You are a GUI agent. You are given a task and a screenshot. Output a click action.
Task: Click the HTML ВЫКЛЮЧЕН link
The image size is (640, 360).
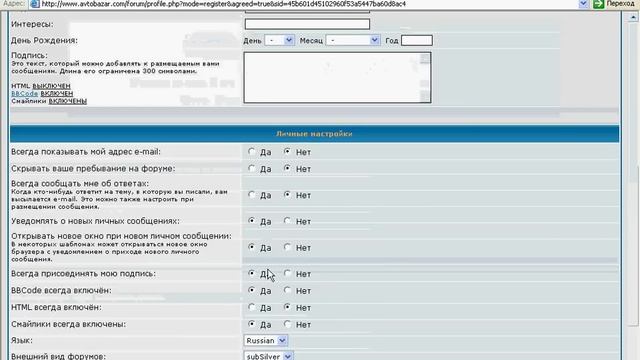click(51, 86)
